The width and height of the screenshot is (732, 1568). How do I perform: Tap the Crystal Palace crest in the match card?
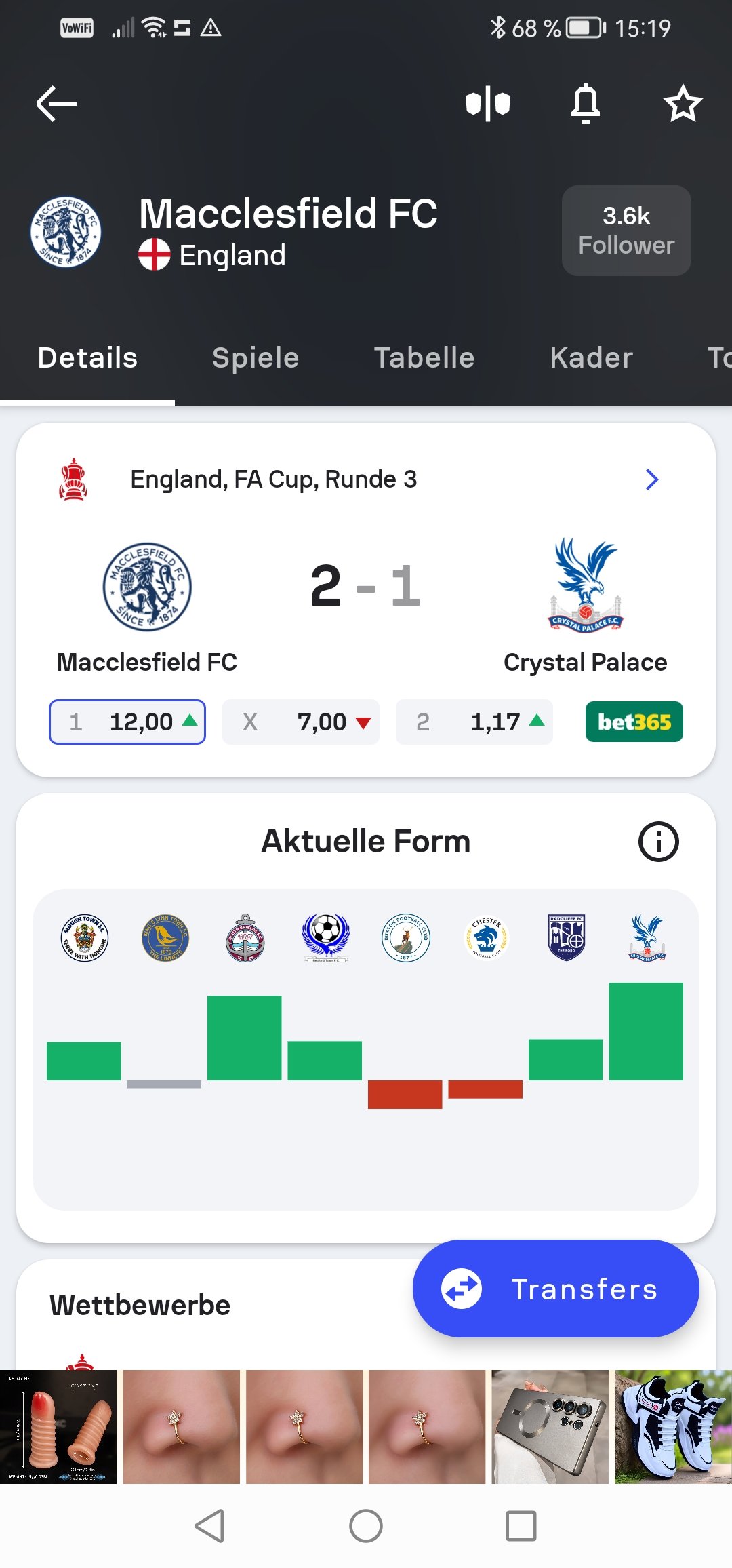586,585
